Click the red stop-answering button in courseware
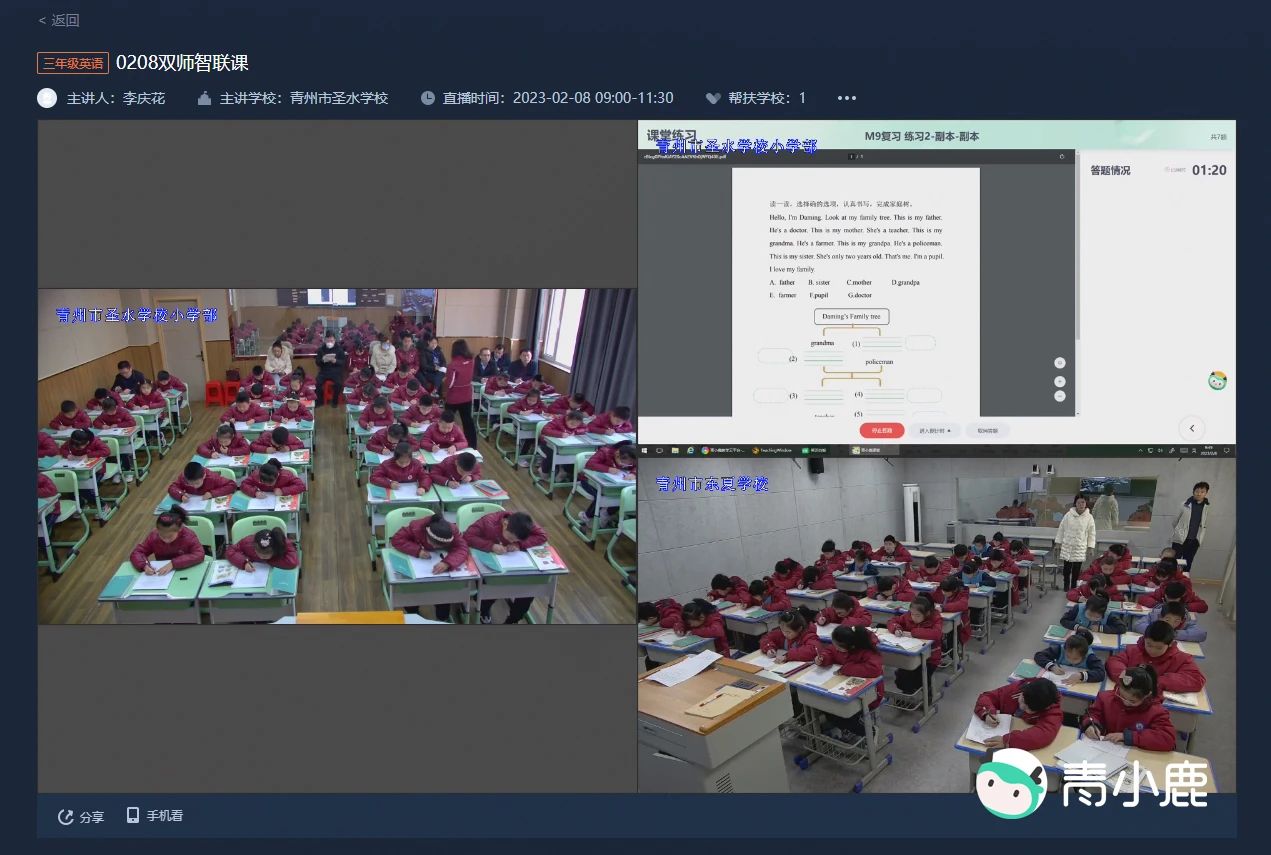This screenshot has width=1271, height=855. tap(881, 430)
